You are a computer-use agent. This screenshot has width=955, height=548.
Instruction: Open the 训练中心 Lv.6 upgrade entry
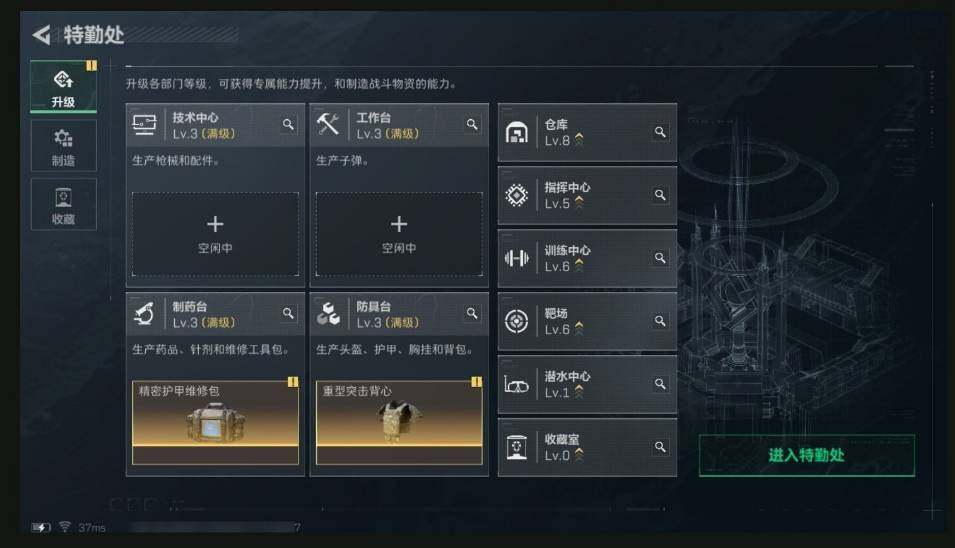[587, 259]
